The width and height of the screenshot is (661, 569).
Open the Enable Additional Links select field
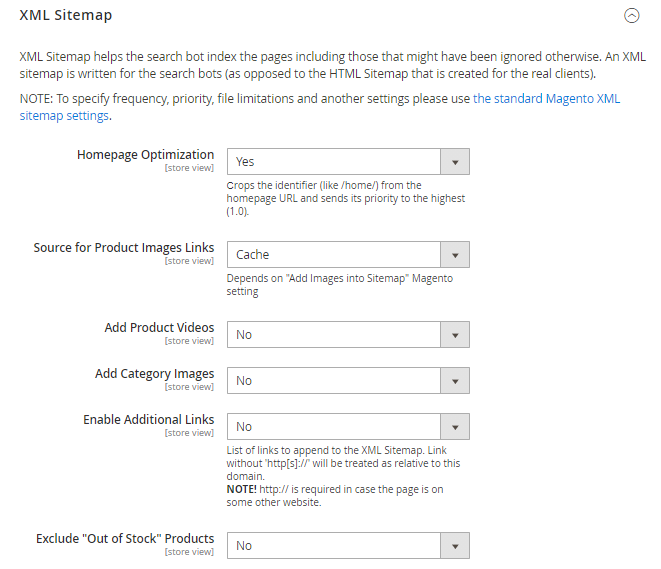(x=335, y=426)
